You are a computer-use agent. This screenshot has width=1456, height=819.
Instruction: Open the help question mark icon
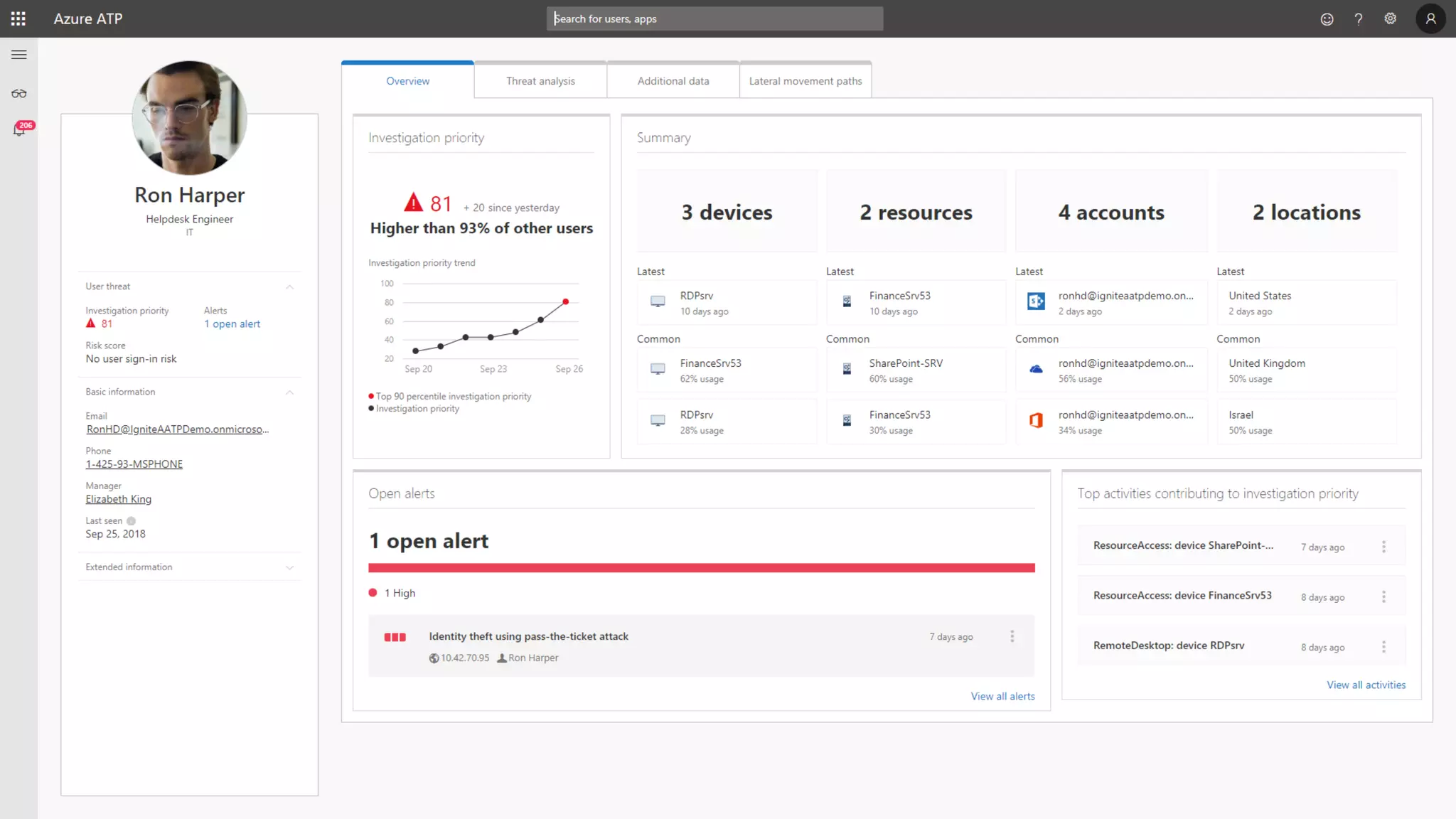tap(1359, 19)
